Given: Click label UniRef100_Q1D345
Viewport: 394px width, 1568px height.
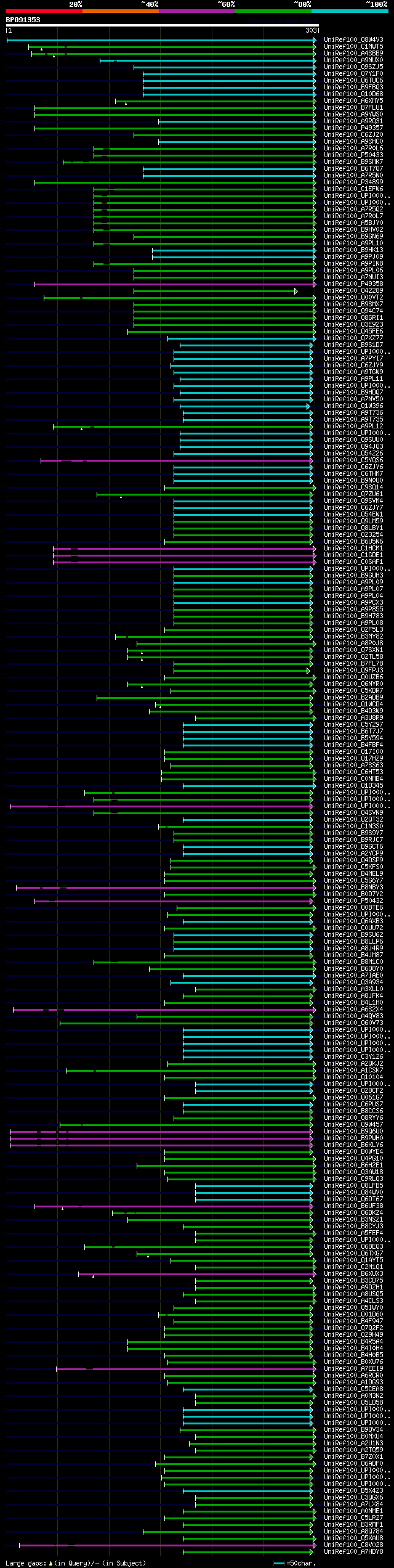Looking at the screenshot, I should (353, 786).
